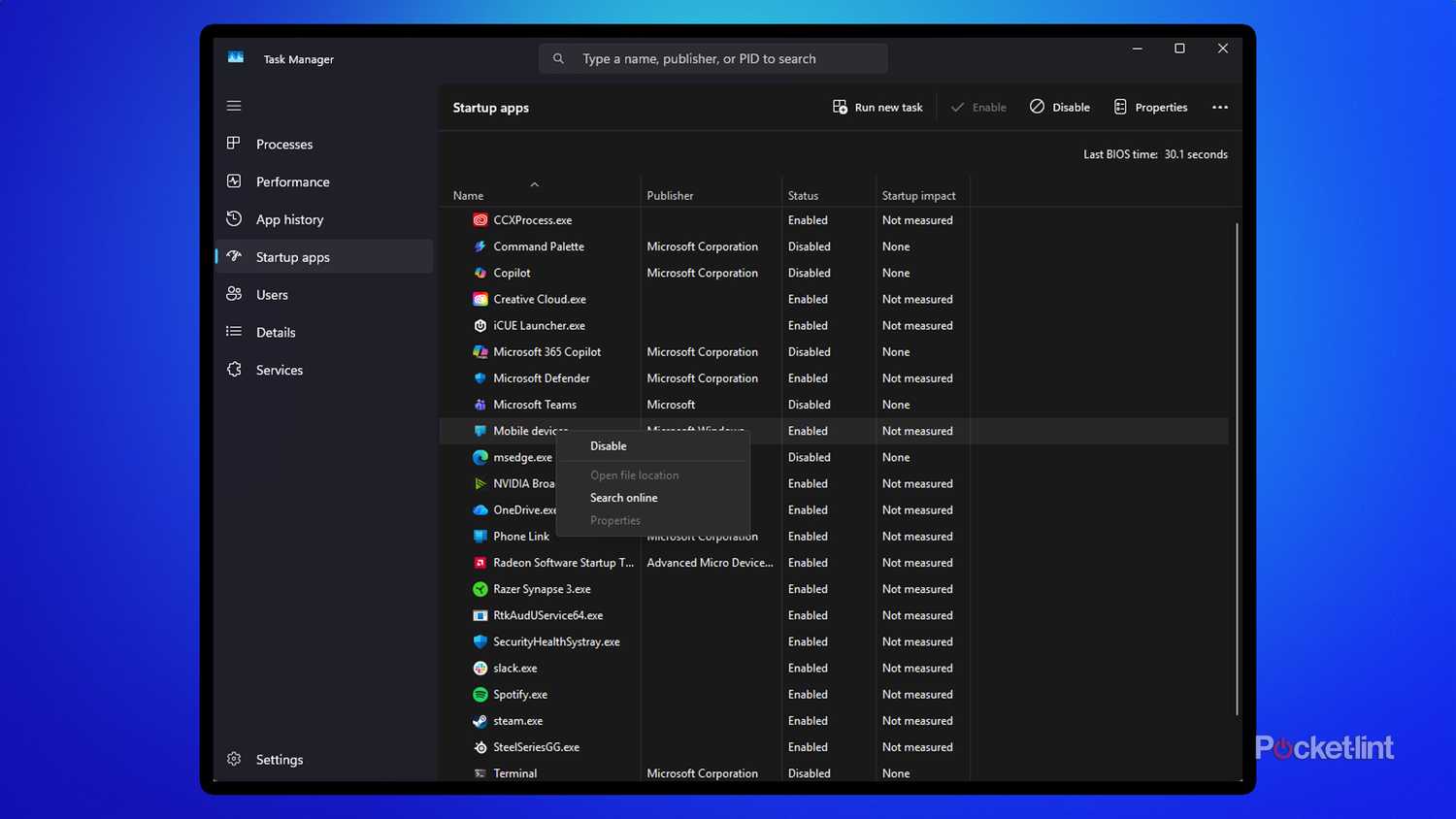1456x819 pixels.
Task: Select Disable in the context menu
Action: [608, 445]
